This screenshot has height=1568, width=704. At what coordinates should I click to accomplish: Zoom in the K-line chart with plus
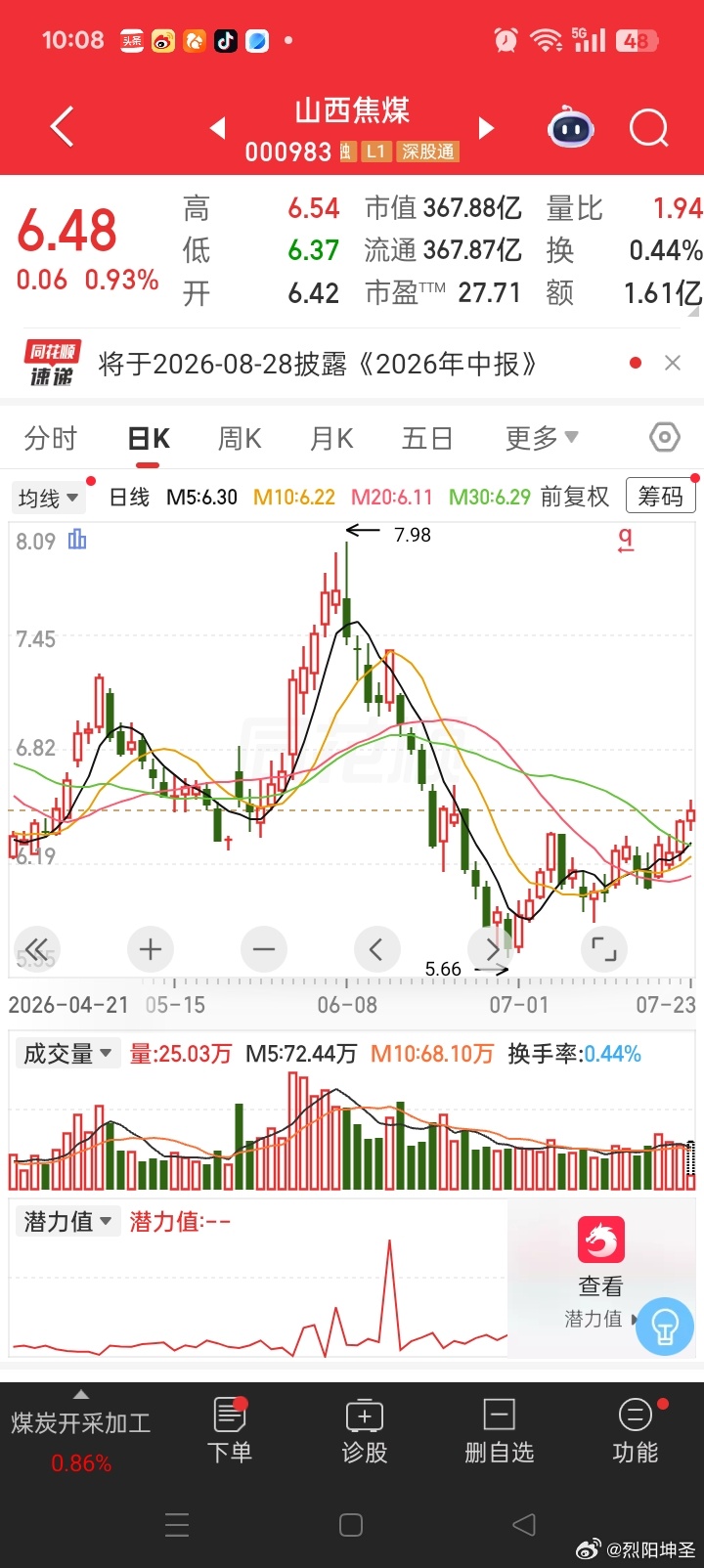click(x=151, y=949)
